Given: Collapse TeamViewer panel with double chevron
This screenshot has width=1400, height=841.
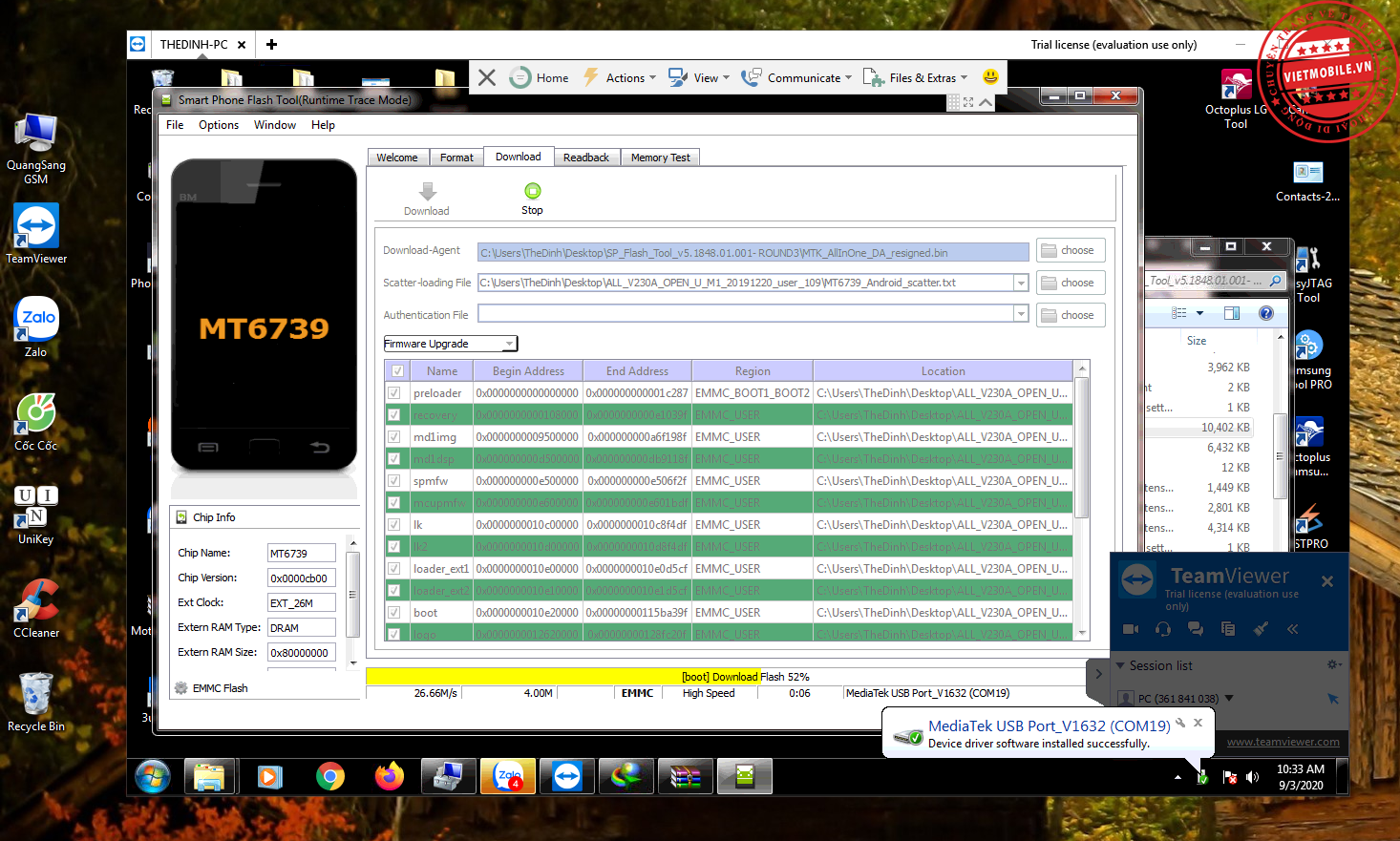Looking at the screenshot, I should coord(1293,629).
